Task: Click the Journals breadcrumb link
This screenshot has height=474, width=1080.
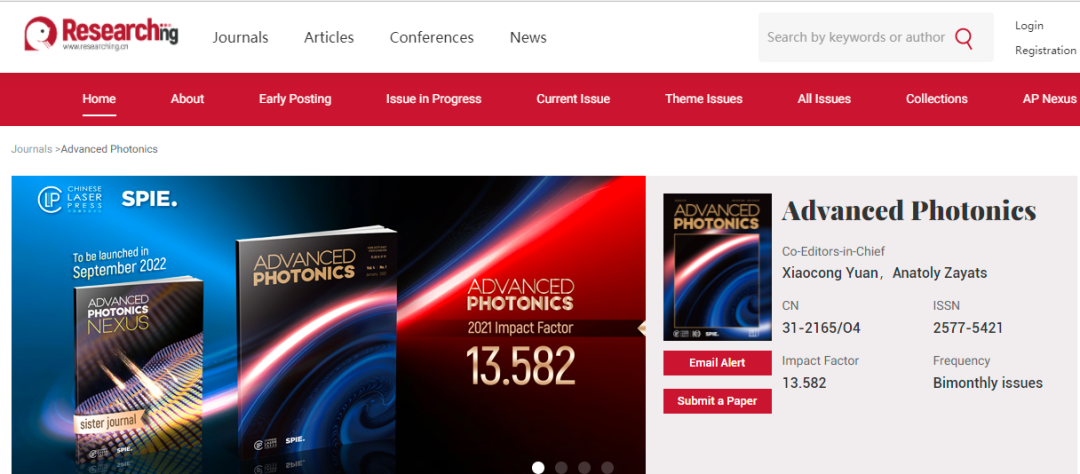Action: [31, 149]
